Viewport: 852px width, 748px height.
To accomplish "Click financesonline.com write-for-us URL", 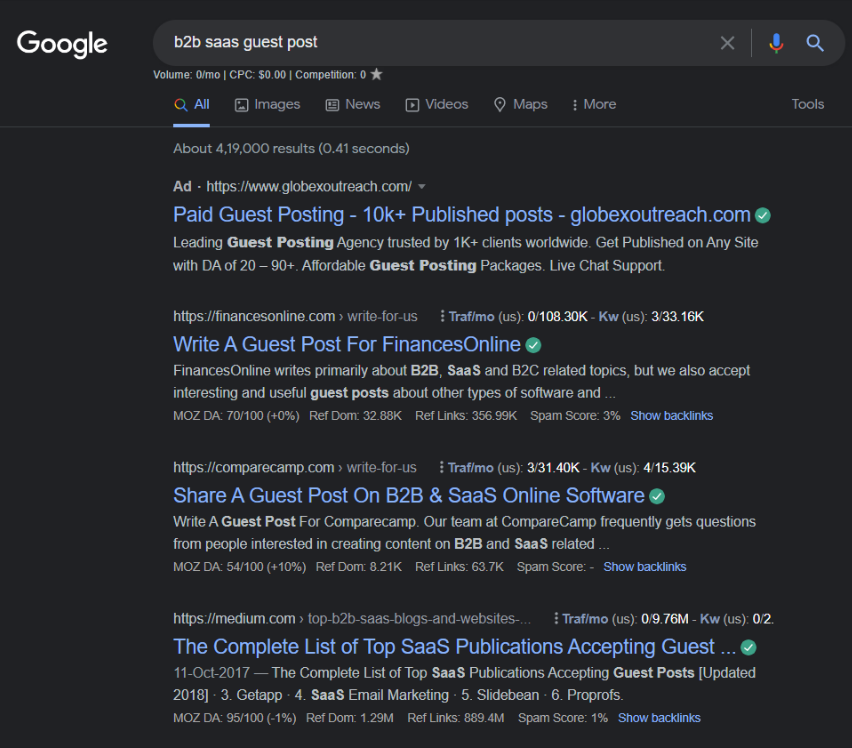I will 295,316.
